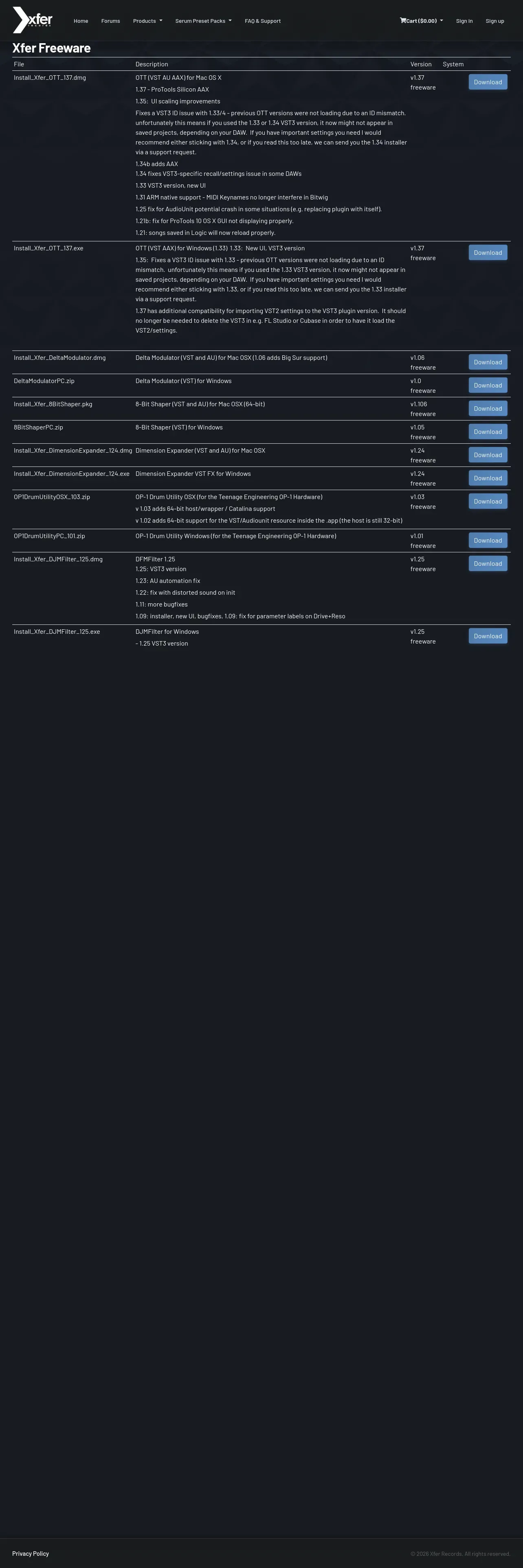Download Install_Xfer_DimensionExpander_124.exe
Viewport: 523px width, 1568px height.
pos(488,478)
